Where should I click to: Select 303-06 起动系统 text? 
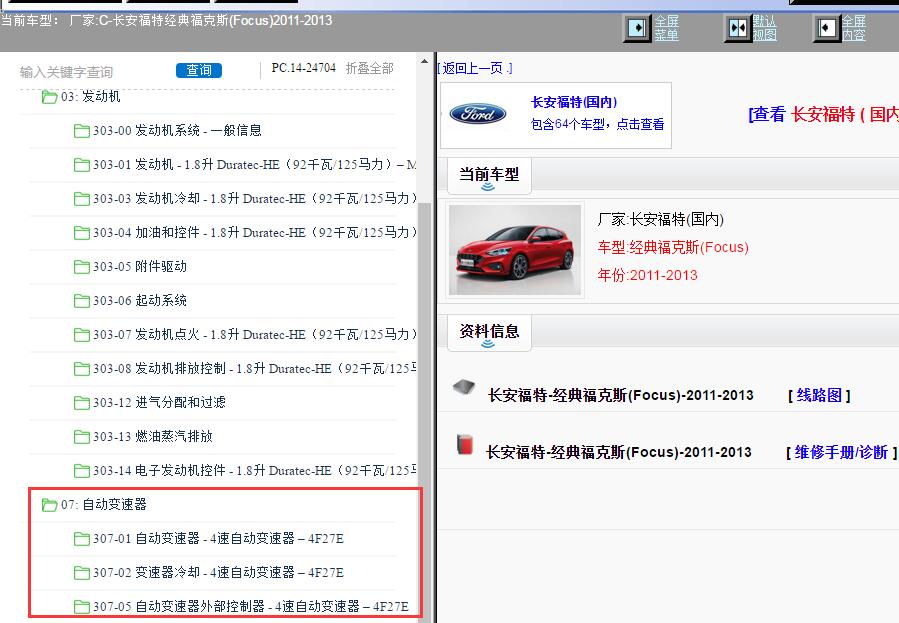[x=140, y=300]
